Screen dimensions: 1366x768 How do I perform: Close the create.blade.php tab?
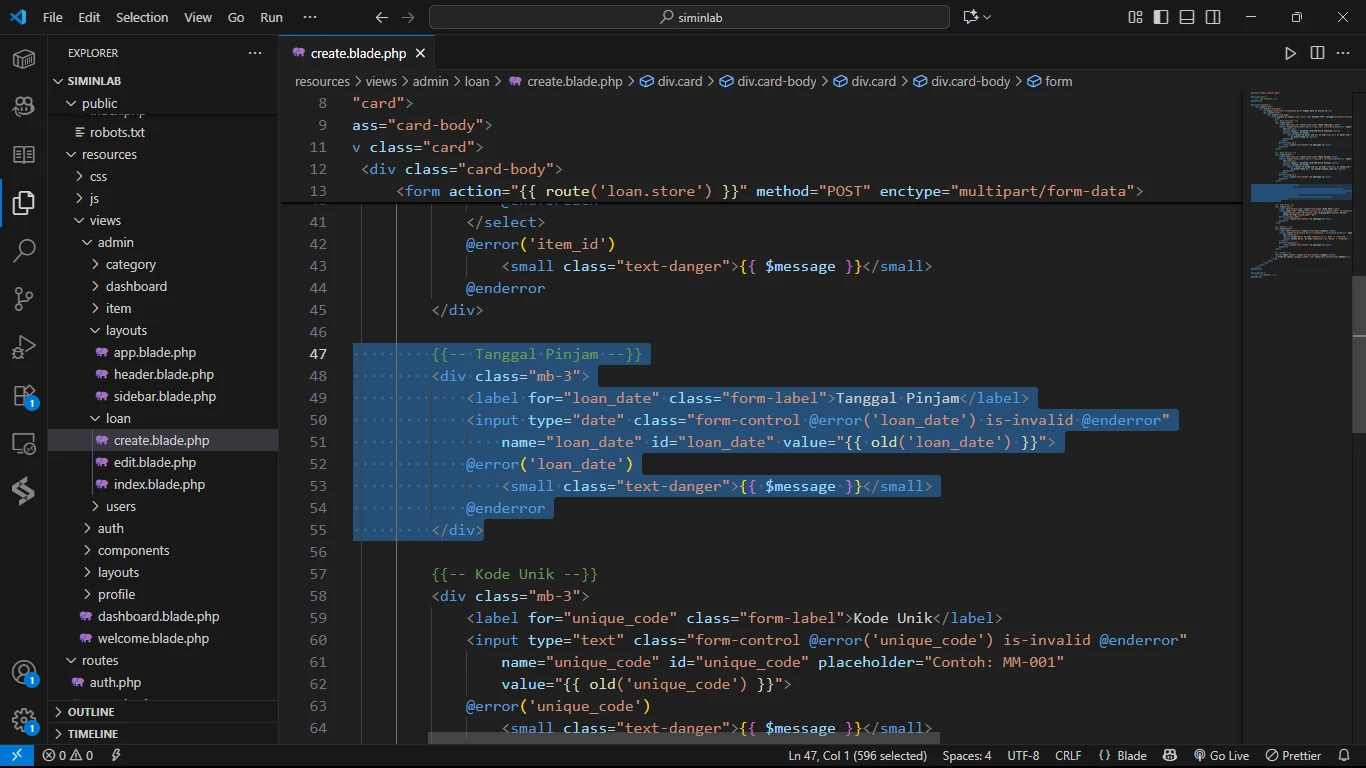pos(420,53)
